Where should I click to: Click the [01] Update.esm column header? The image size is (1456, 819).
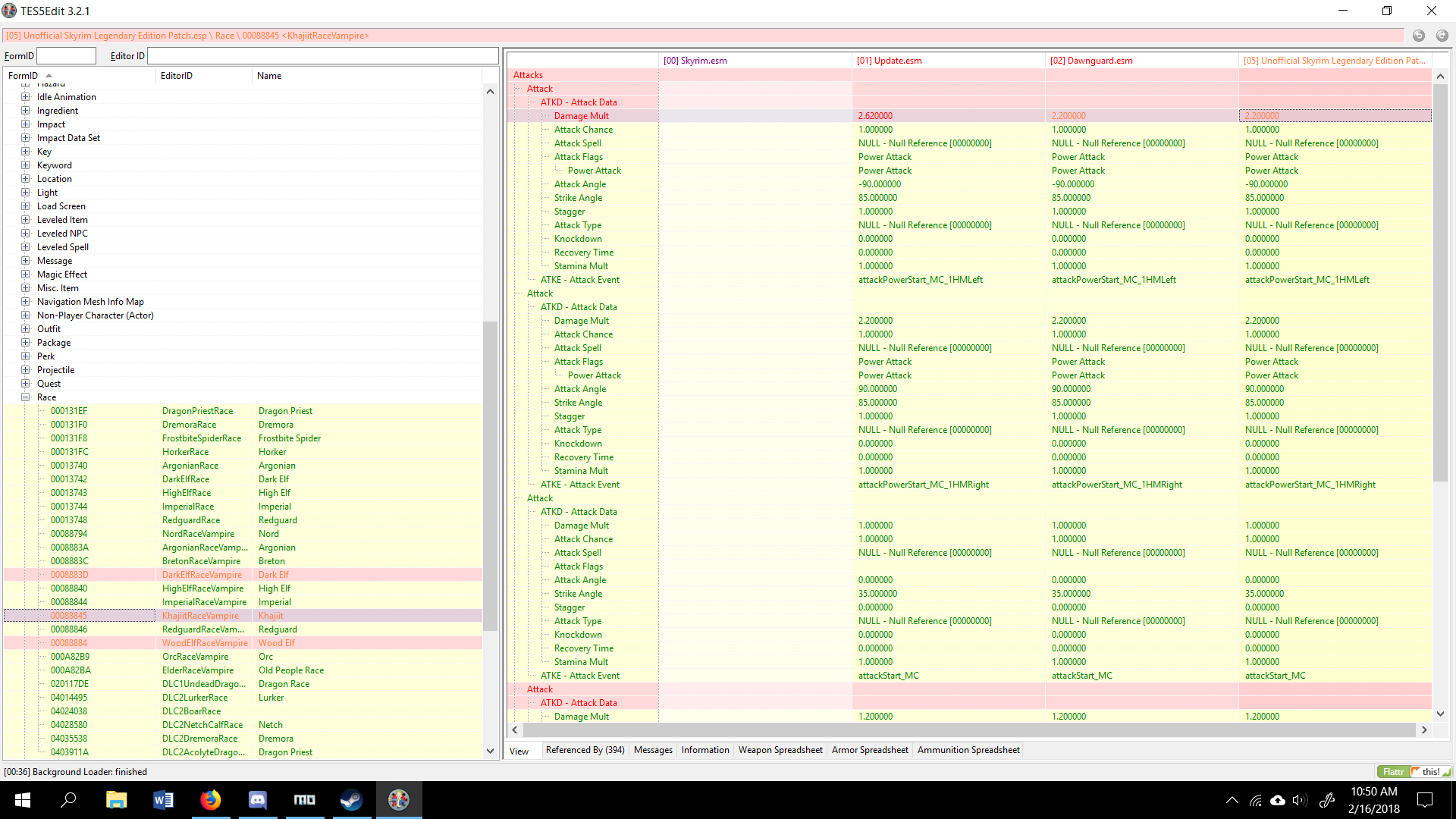(x=949, y=61)
